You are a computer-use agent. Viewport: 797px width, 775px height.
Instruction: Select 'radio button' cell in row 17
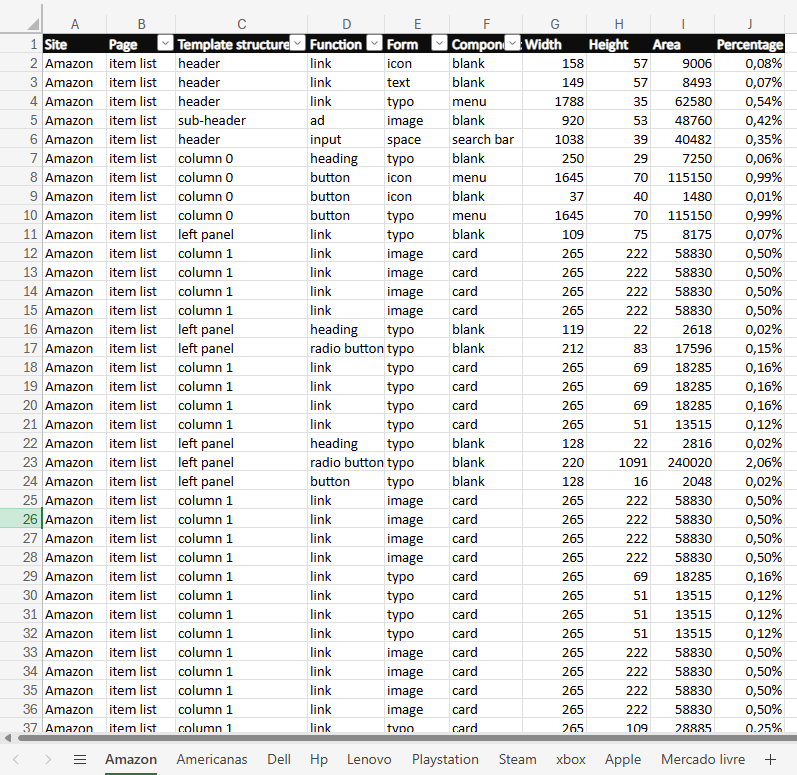(346, 348)
